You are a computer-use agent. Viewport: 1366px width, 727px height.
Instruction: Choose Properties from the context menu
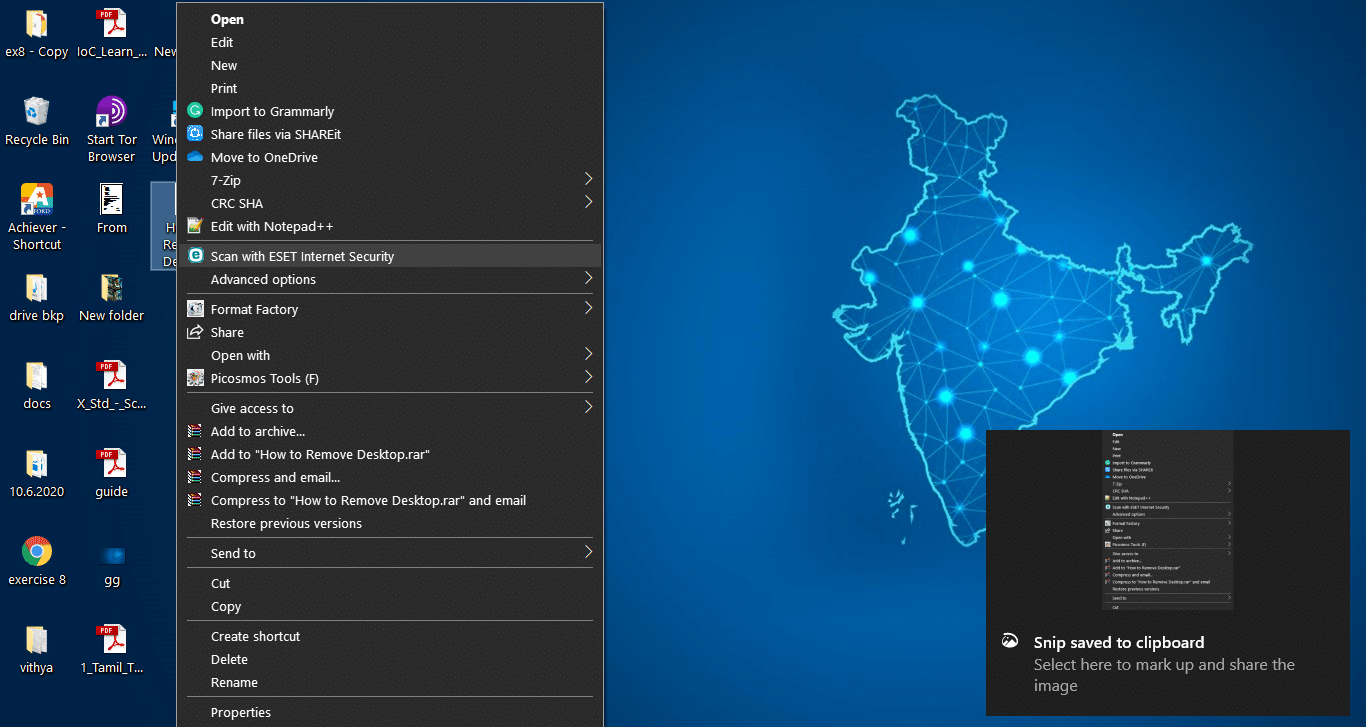coord(241,712)
